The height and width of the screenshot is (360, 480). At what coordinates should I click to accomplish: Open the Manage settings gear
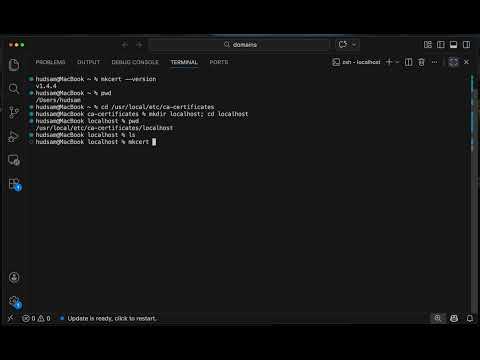15,302
